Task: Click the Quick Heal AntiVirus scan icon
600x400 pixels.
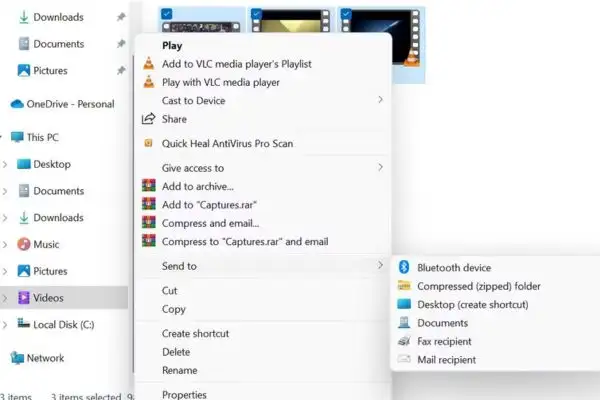Action: (148, 143)
